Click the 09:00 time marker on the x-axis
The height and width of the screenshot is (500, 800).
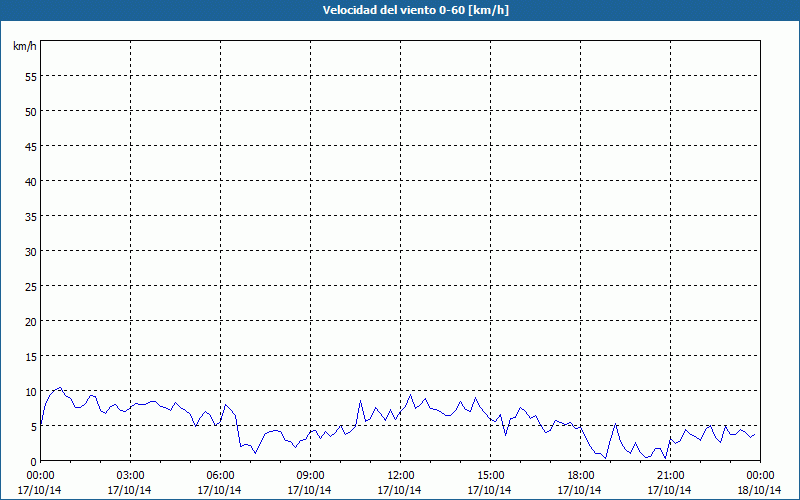click(x=310, y=475)
